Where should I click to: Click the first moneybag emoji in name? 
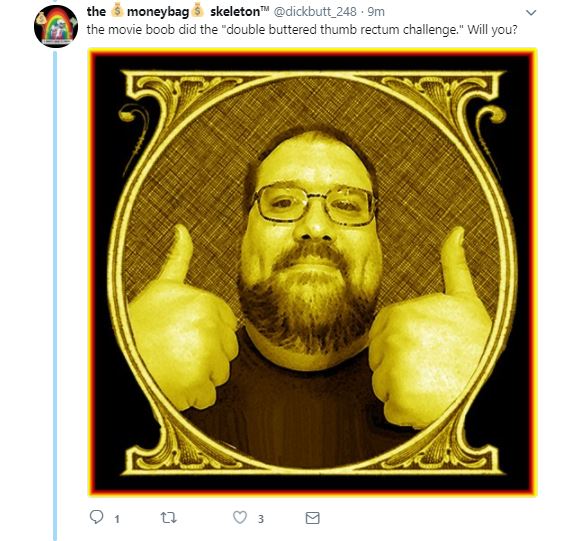tap(117, 11)
